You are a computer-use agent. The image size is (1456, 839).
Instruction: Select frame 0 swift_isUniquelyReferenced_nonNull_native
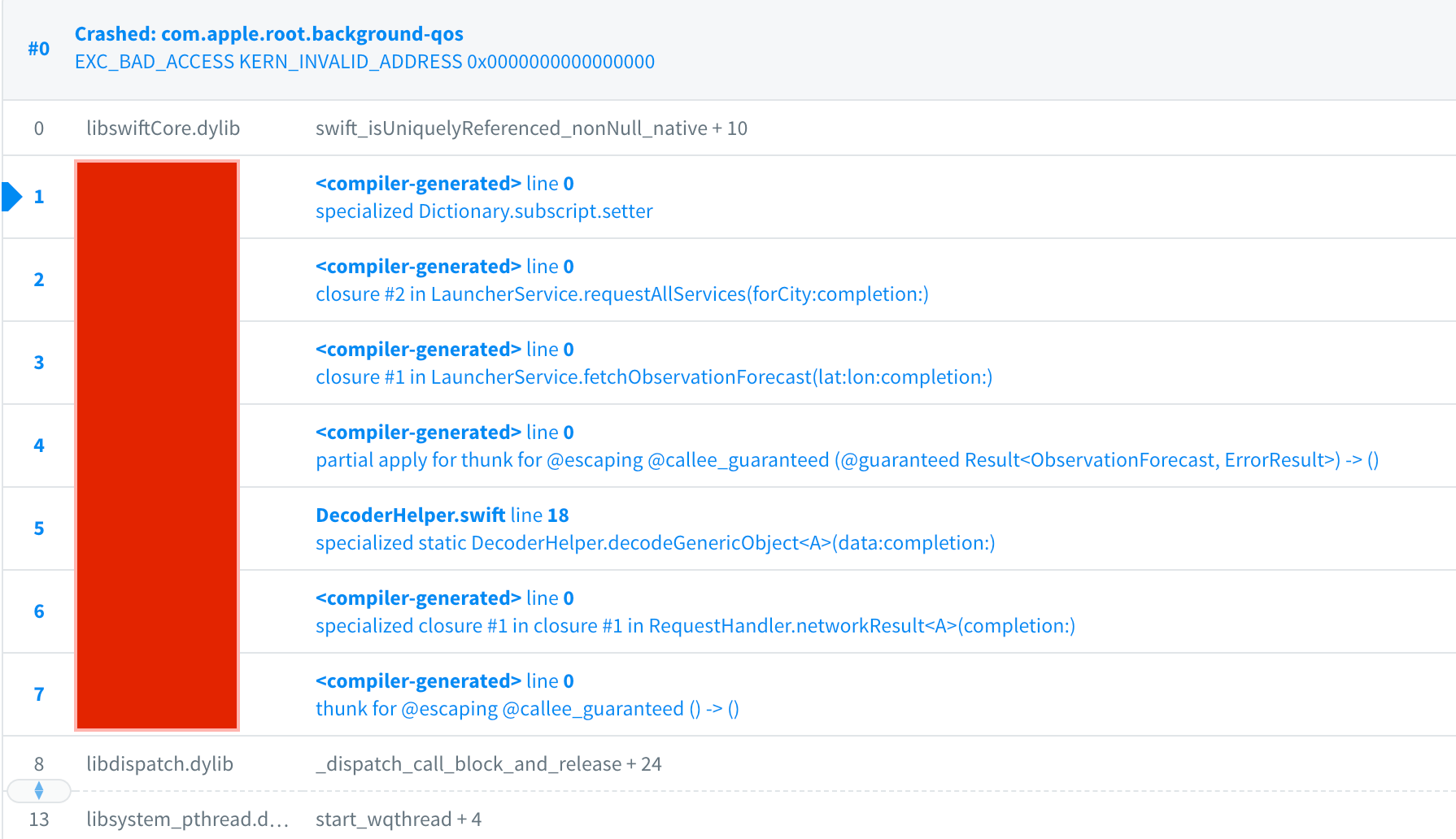pos(531,128)
